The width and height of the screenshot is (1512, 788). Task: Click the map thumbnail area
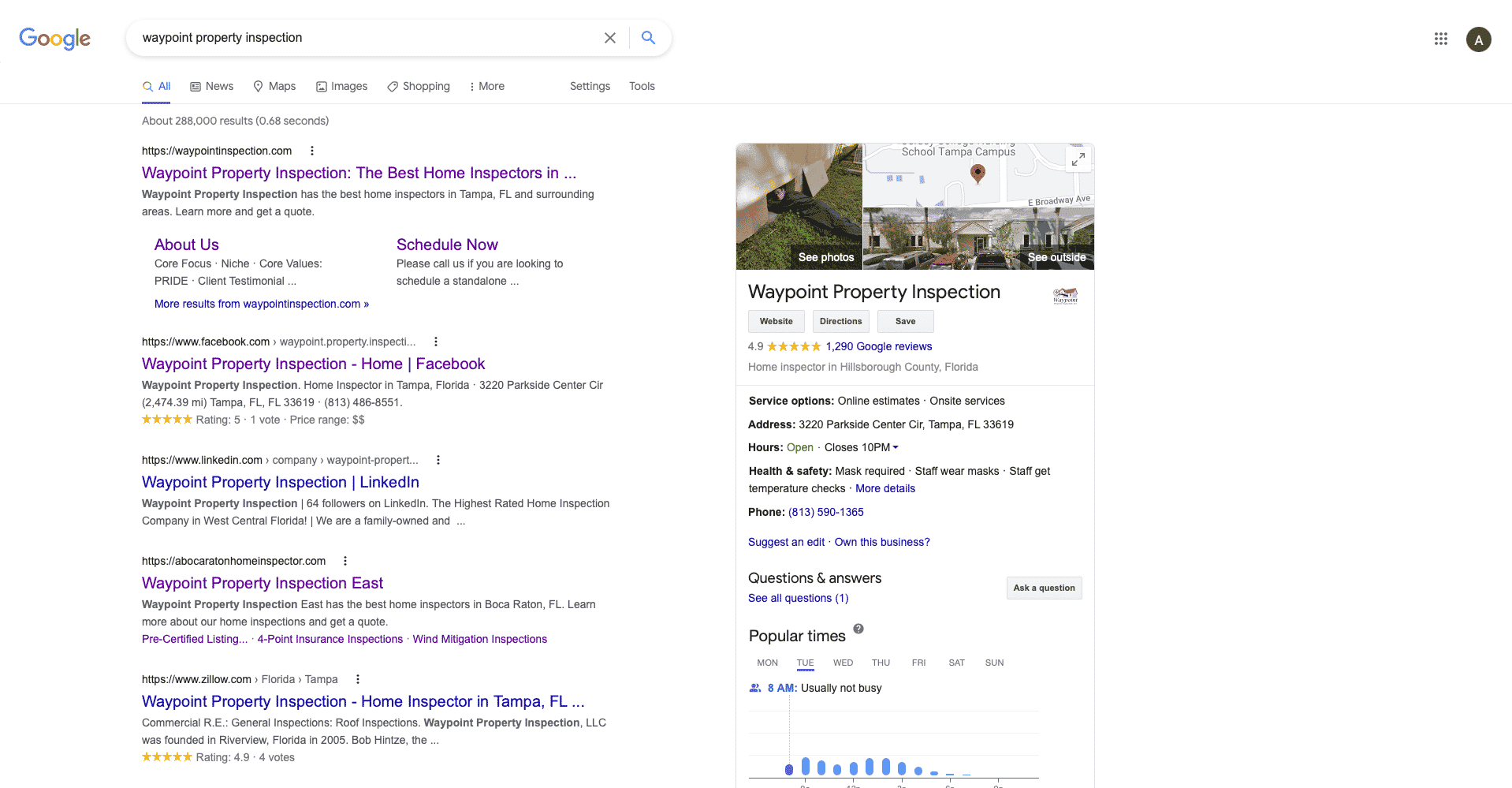(979, 175)
